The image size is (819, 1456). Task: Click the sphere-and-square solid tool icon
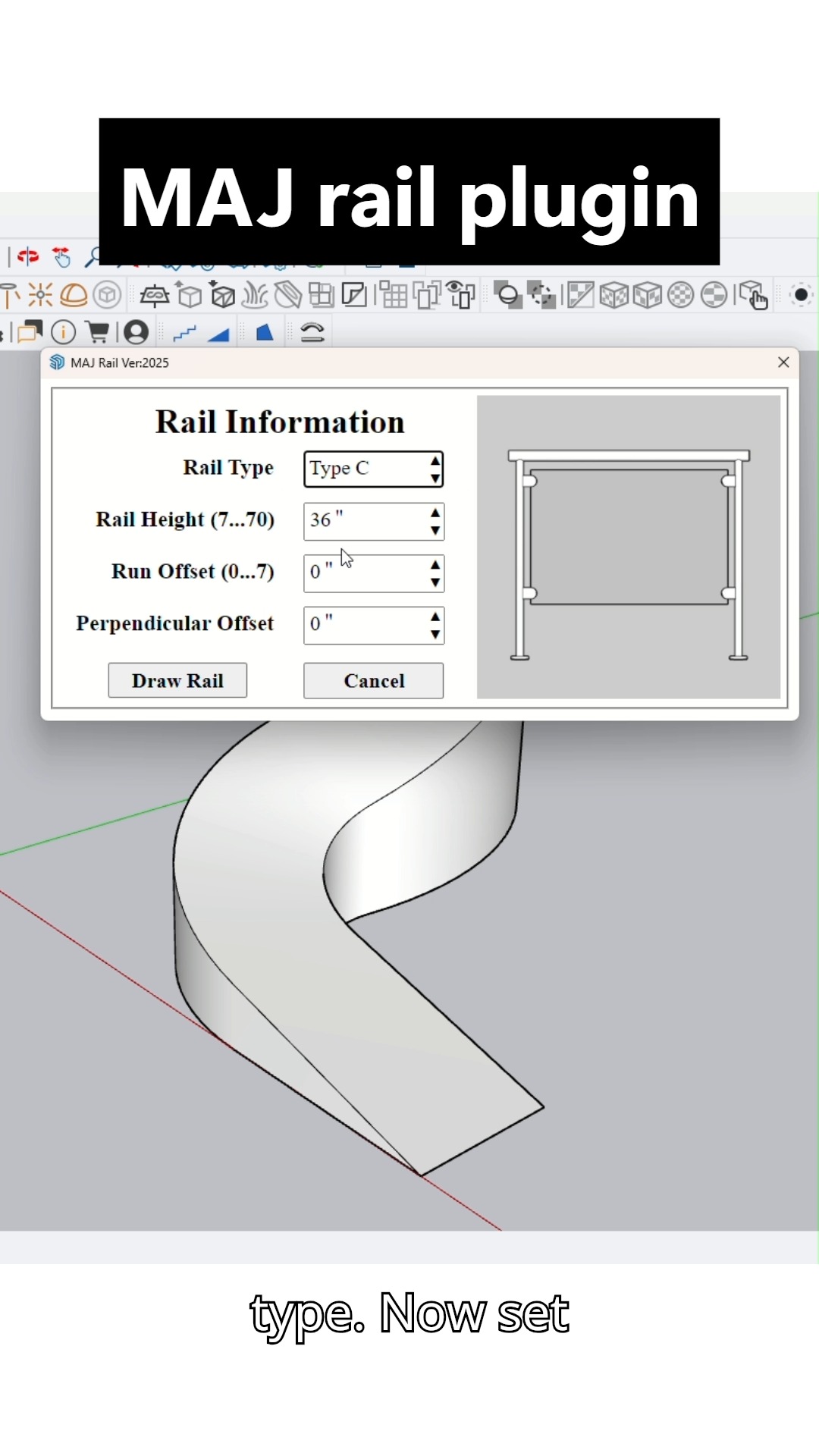coord(508,295)
